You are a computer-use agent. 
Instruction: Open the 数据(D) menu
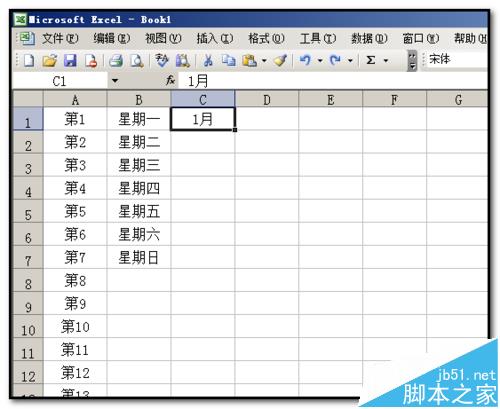pyautogui.click(x=369, y=39)
